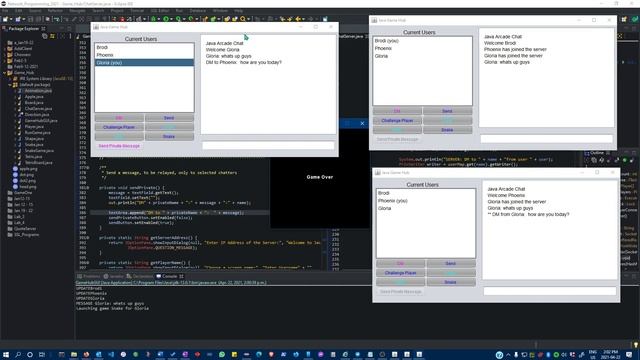Open the Refactor menu
The width and height of the screenshot is (640, 360).
point(55,11)
